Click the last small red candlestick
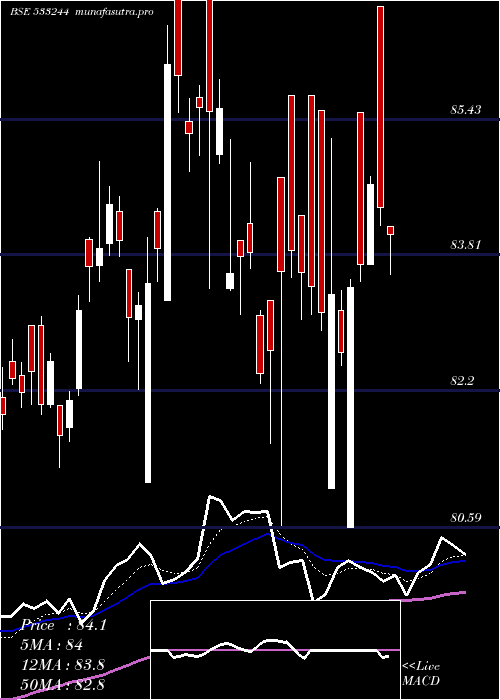This screenshot has height=700, width=500. (390, 230)
